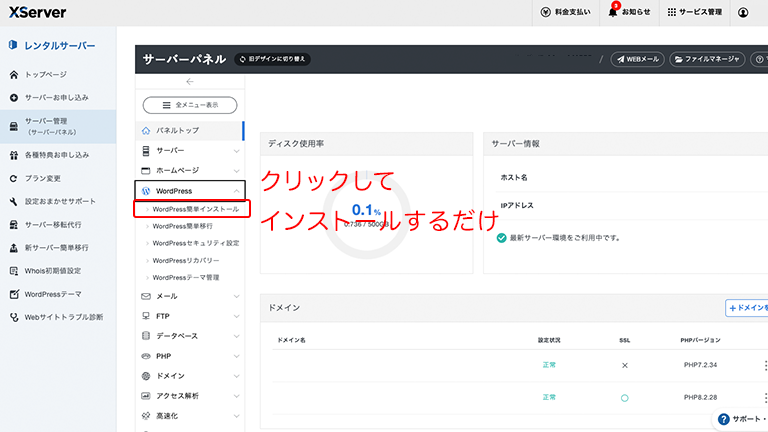Open options for the PHP8.2.28 domain row
The height and width of the screenshot is (432, 768).
765,397
